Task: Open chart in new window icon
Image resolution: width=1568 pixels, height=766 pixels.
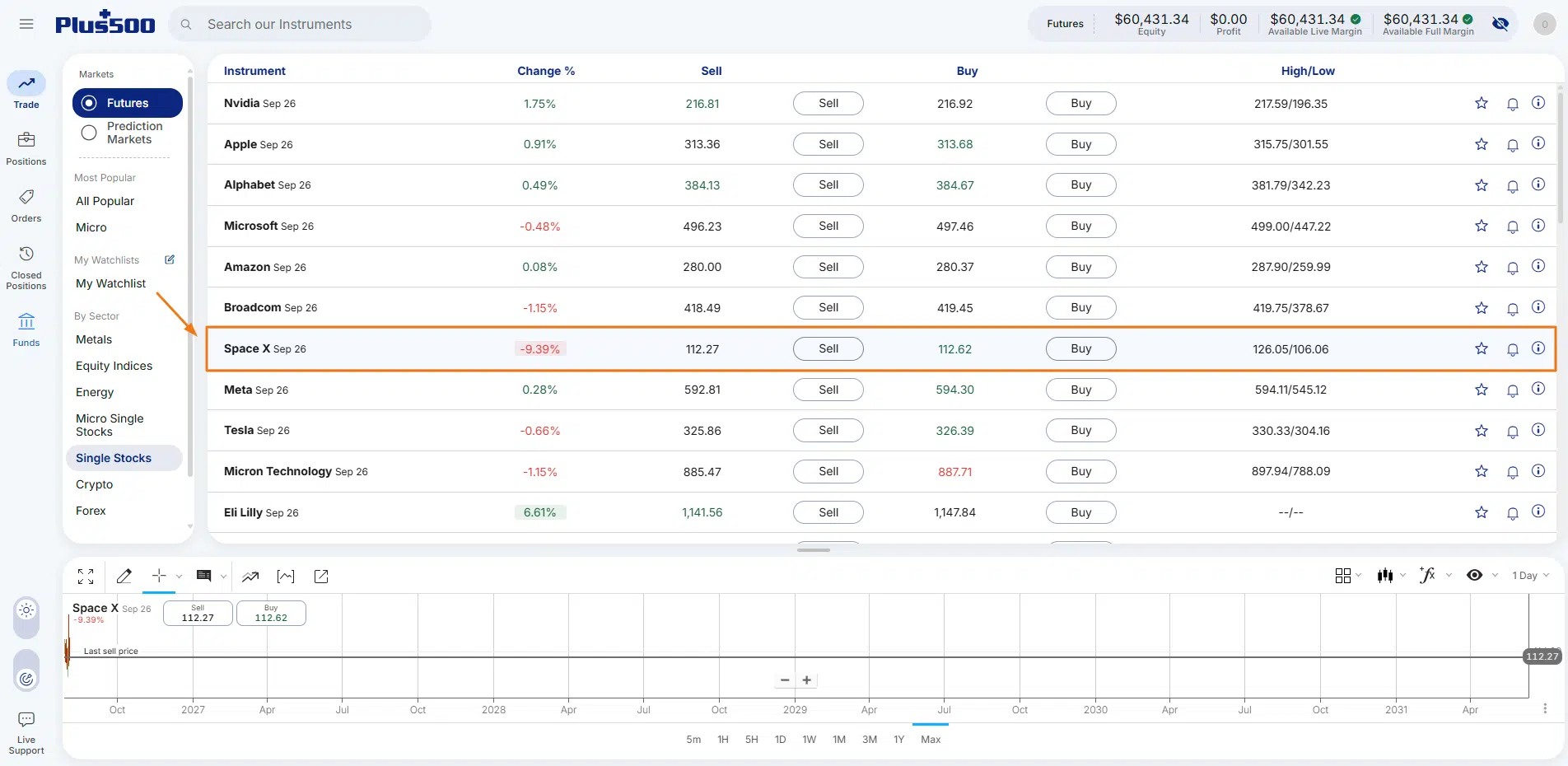Action: 321,577
